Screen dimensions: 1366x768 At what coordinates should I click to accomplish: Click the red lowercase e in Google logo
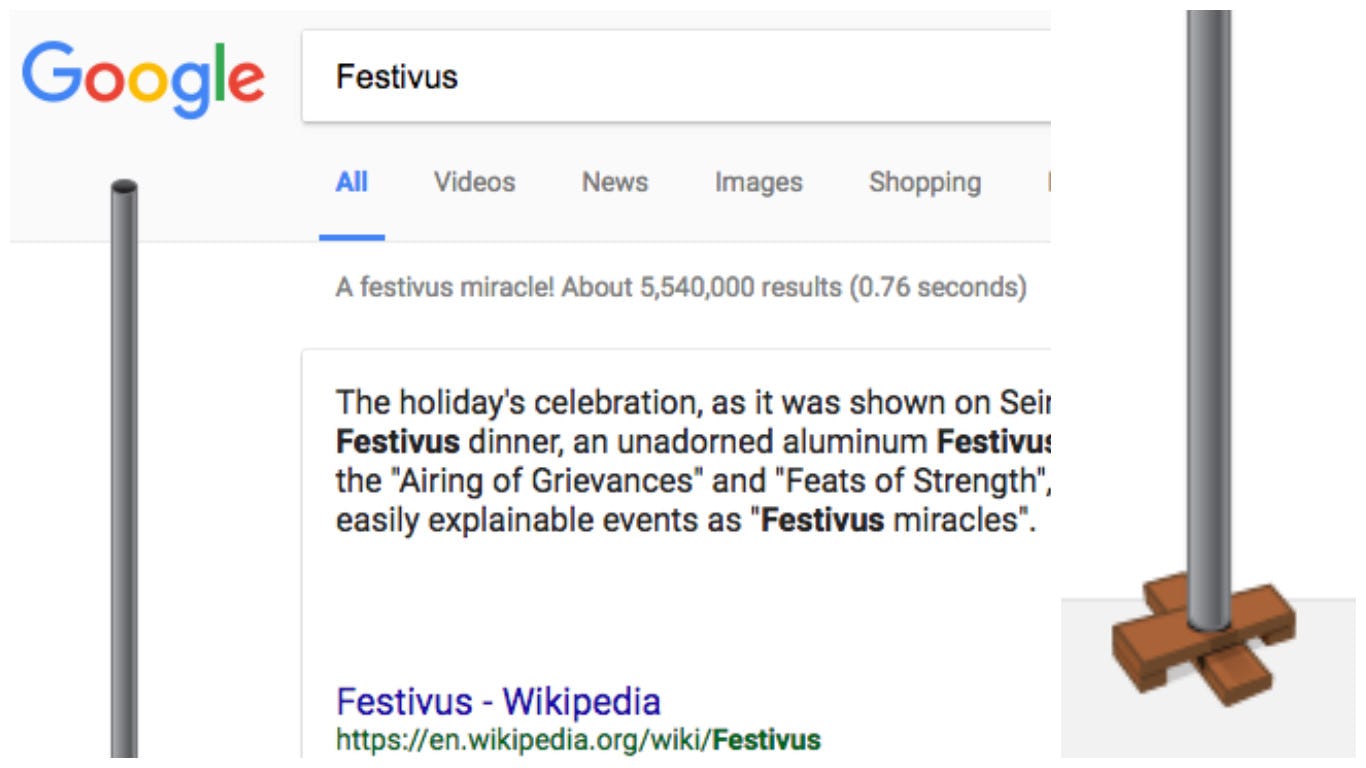click(246, 80)
